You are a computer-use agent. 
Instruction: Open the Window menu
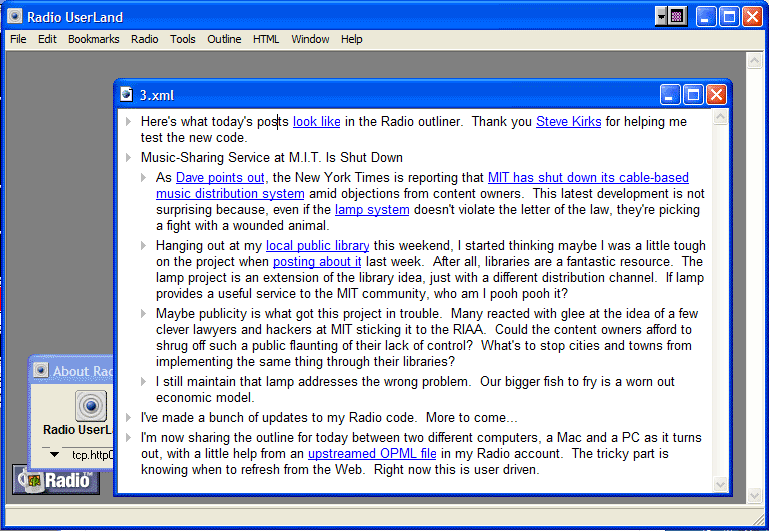click(x=310, y=39)
